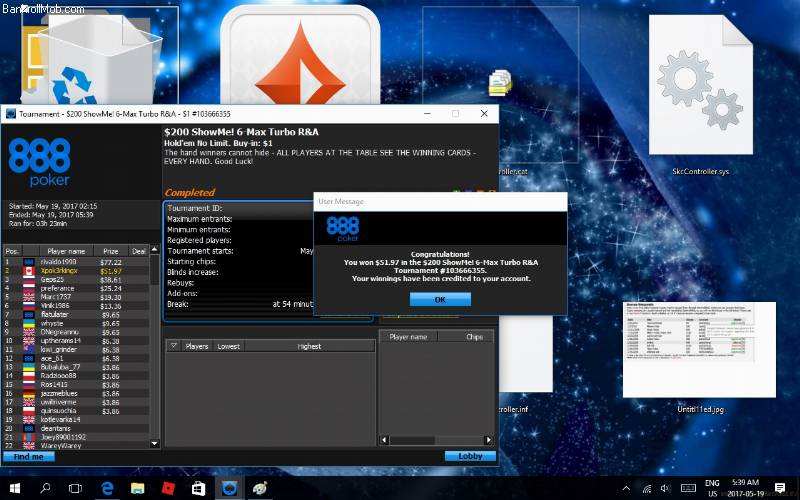Click the Deal column header
Screen dimensions: 800x500
[x=139, y=251]
